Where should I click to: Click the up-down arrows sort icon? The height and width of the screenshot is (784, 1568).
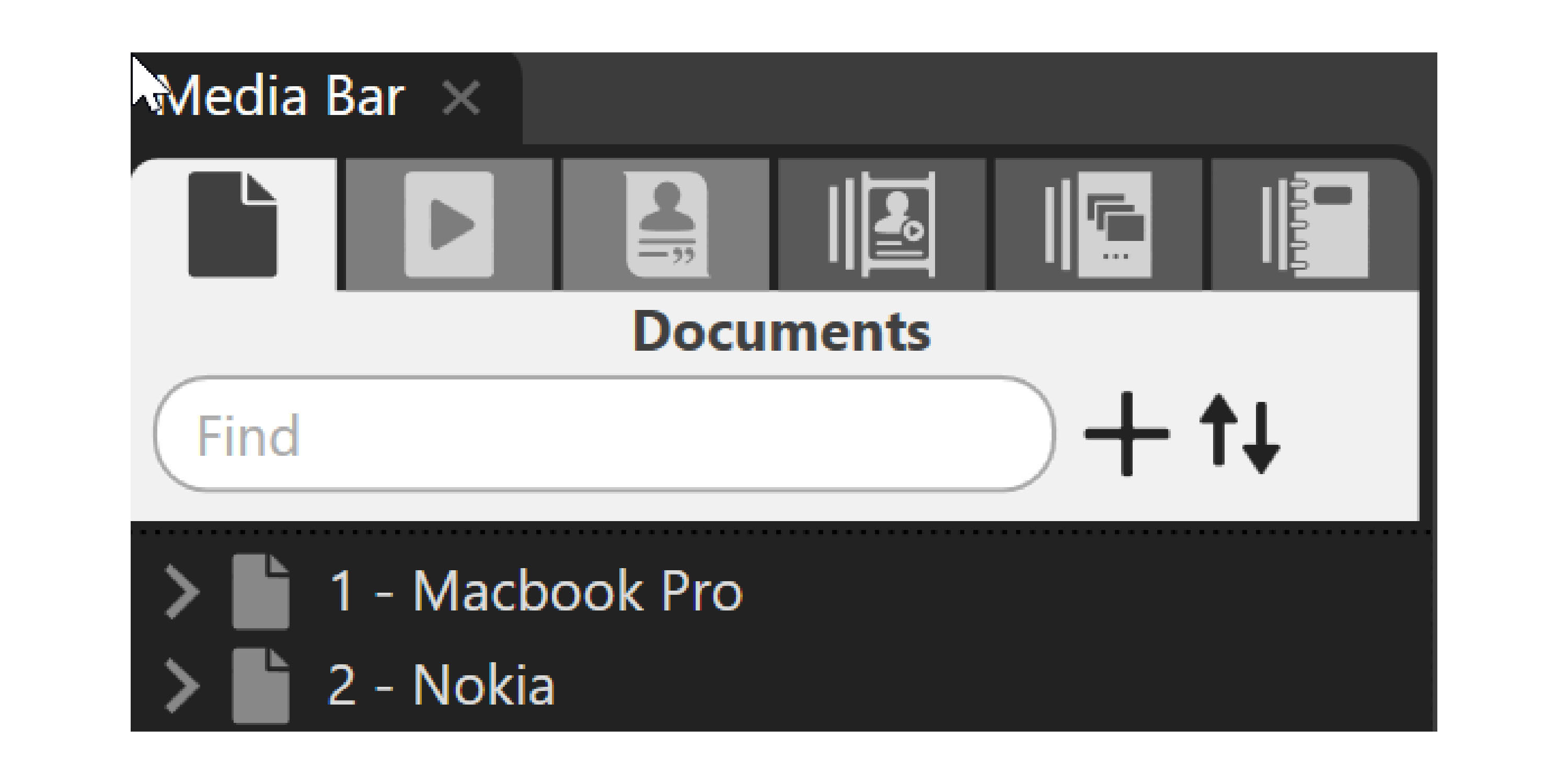(x=1239, y=433)
